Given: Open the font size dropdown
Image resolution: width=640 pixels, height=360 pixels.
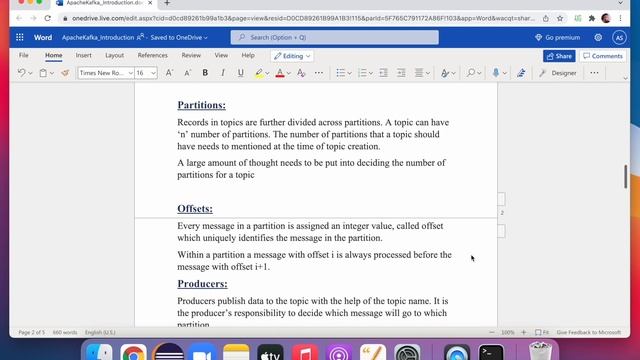Looking at the screenshot, I should coord(153,73).
